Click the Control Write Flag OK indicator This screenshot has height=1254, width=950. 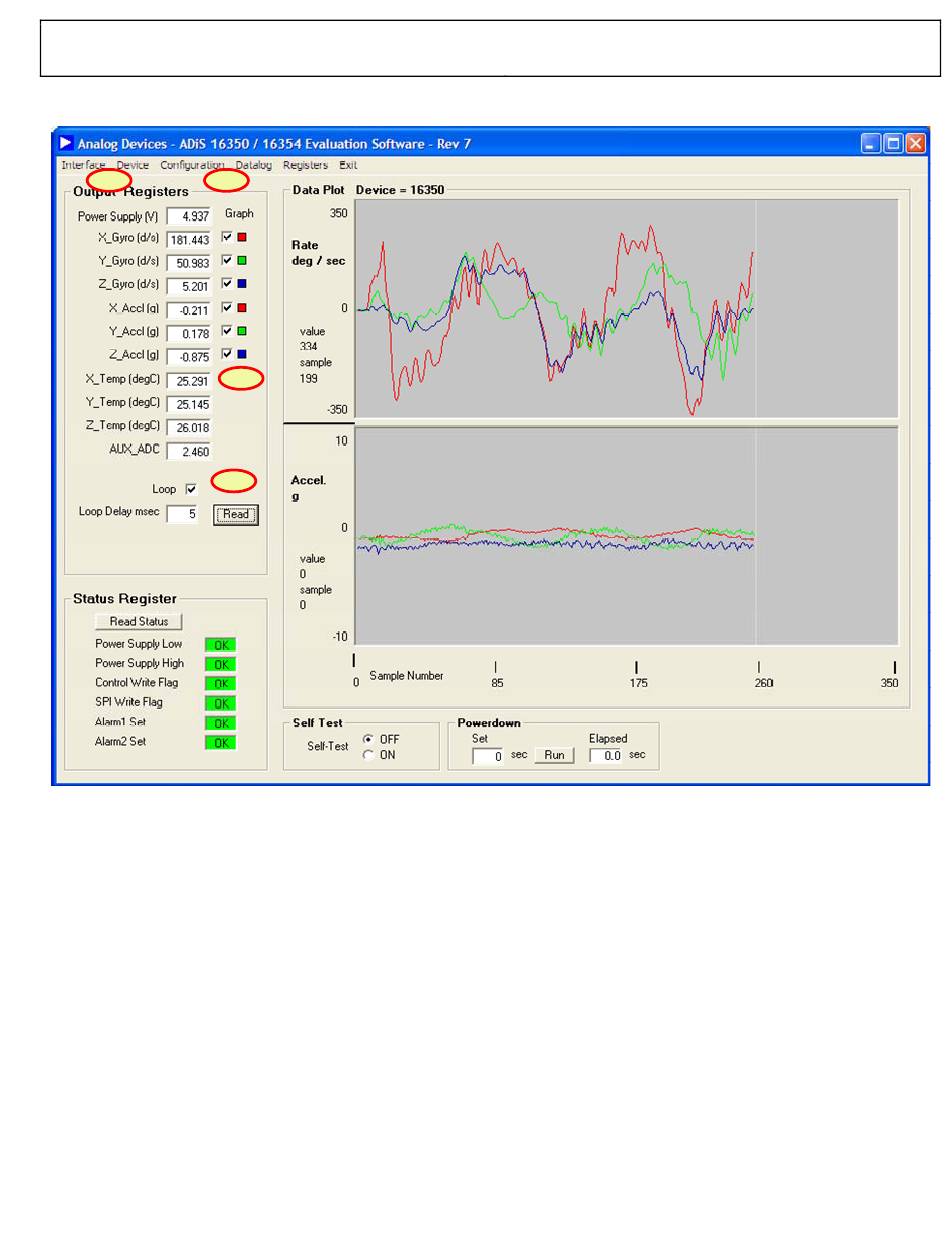[x=221, y=683]
